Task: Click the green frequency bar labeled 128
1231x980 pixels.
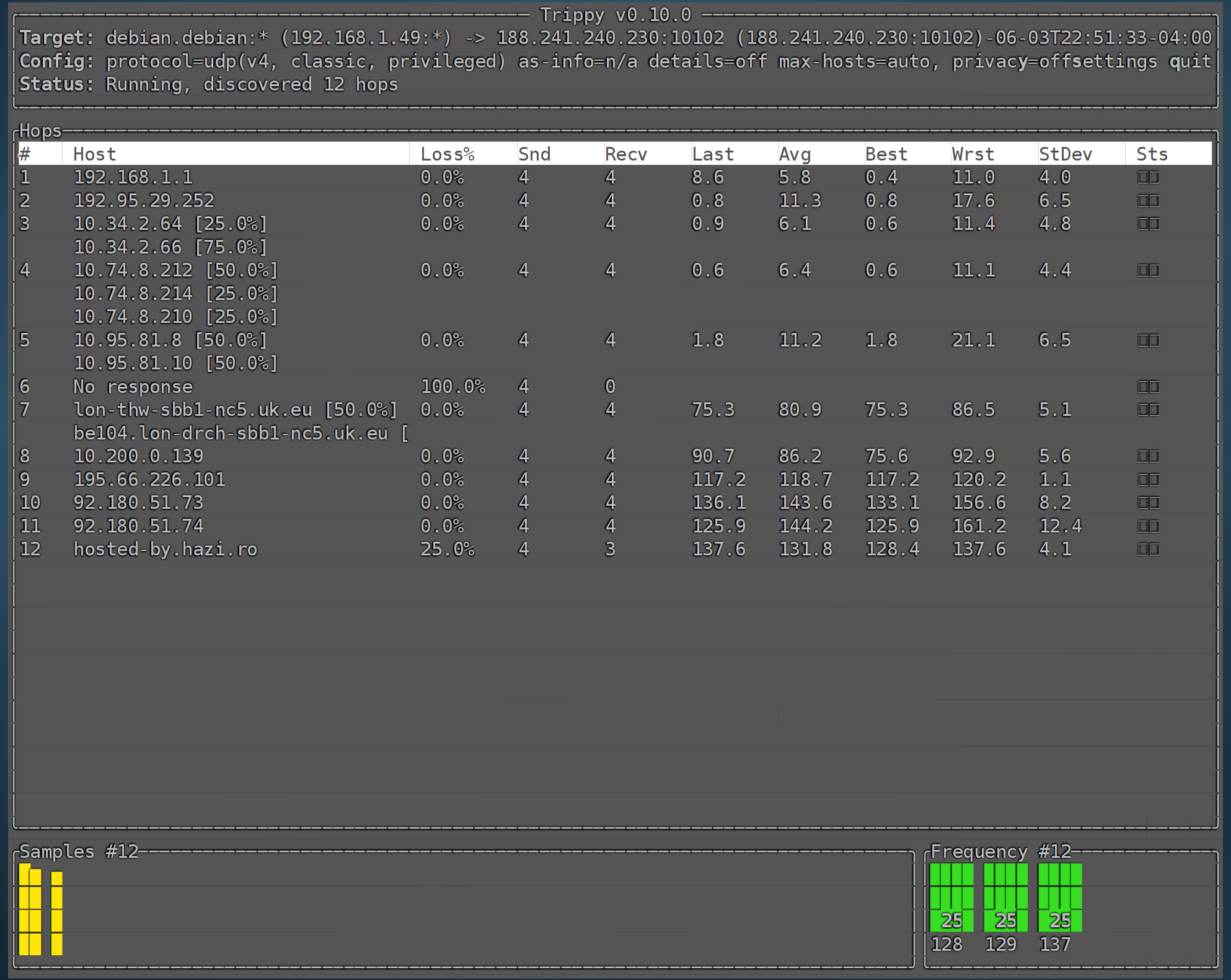Action: tap(951, 897)
